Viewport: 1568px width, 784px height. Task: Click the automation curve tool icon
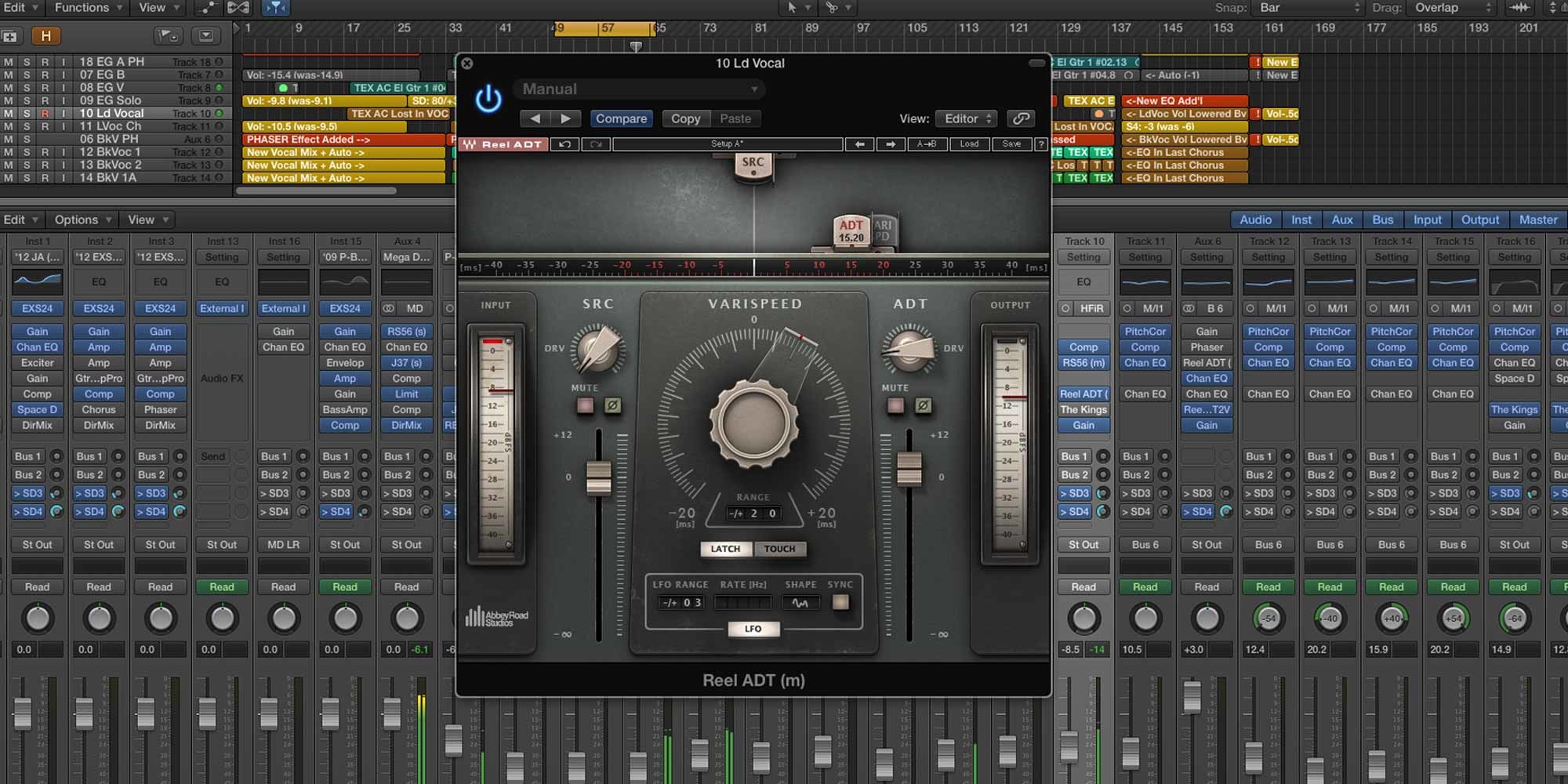pyautogui.click(x=208, y=8)
